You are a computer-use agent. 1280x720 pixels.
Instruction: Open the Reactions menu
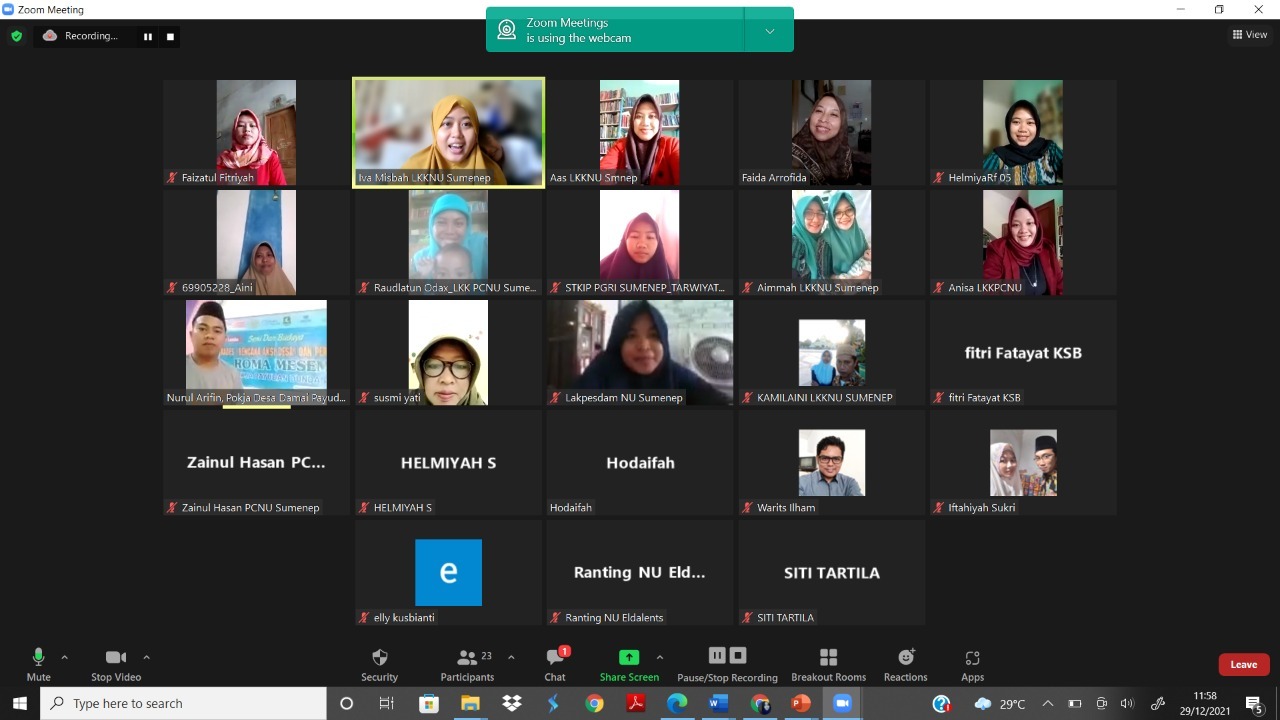(x=905, y=664)
